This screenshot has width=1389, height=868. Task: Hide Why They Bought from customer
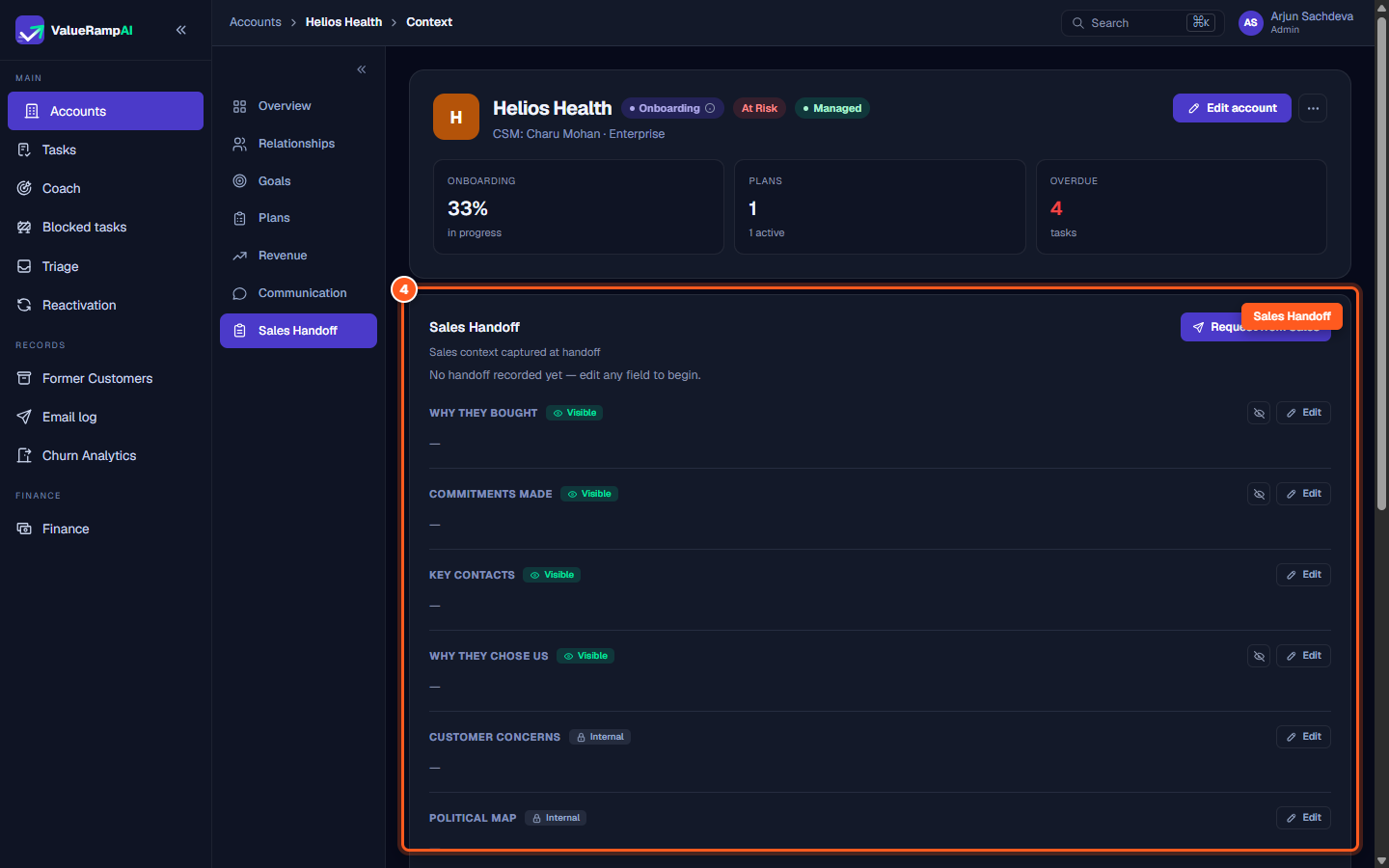click(1259, 413)
